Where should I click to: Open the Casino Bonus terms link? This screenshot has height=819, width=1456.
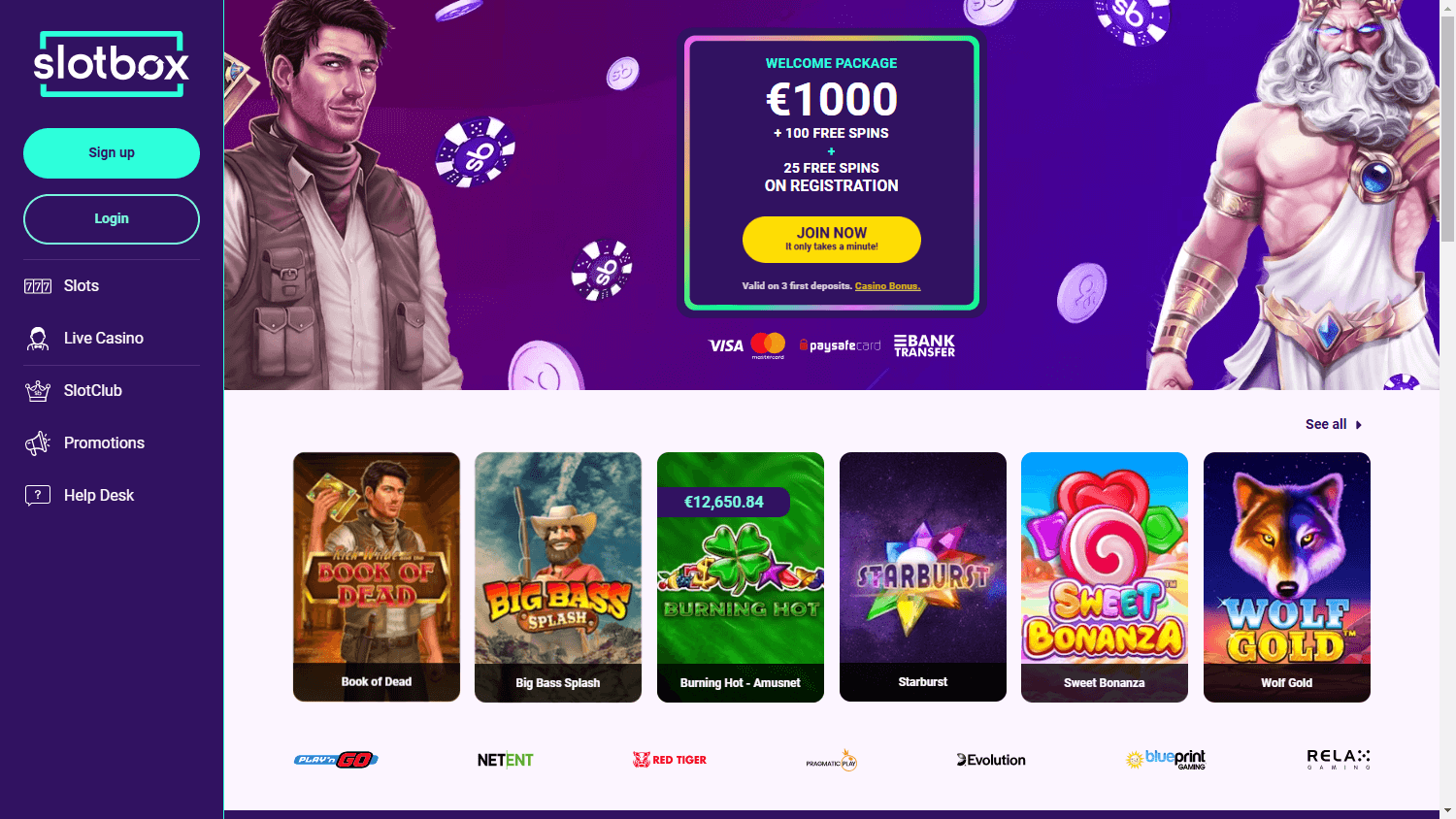(887, 286)
